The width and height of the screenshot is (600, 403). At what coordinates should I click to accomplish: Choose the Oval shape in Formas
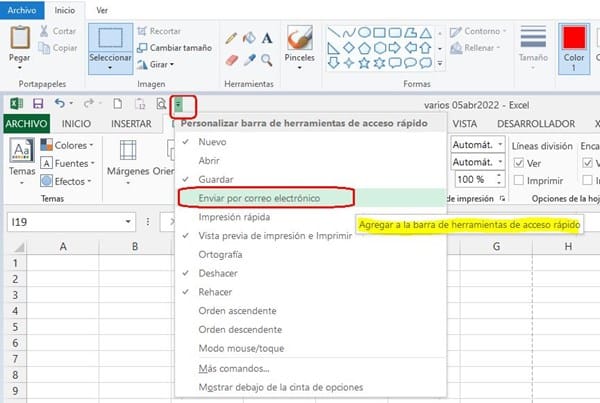point(364,33)
